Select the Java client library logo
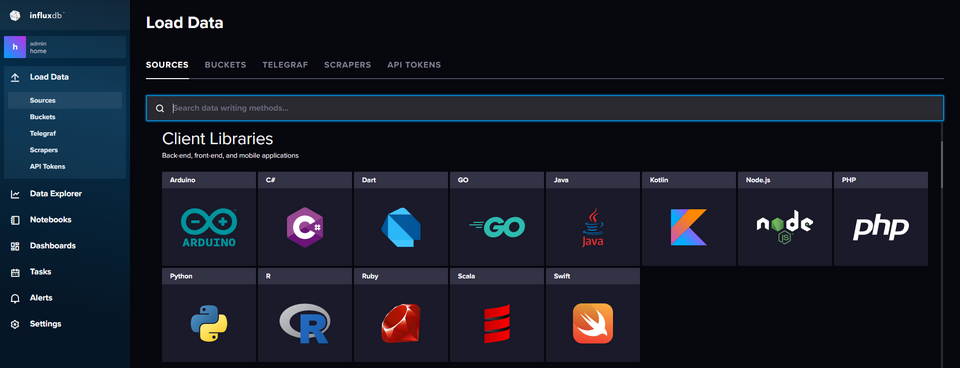The image size is (960, 368). [593, 227]
